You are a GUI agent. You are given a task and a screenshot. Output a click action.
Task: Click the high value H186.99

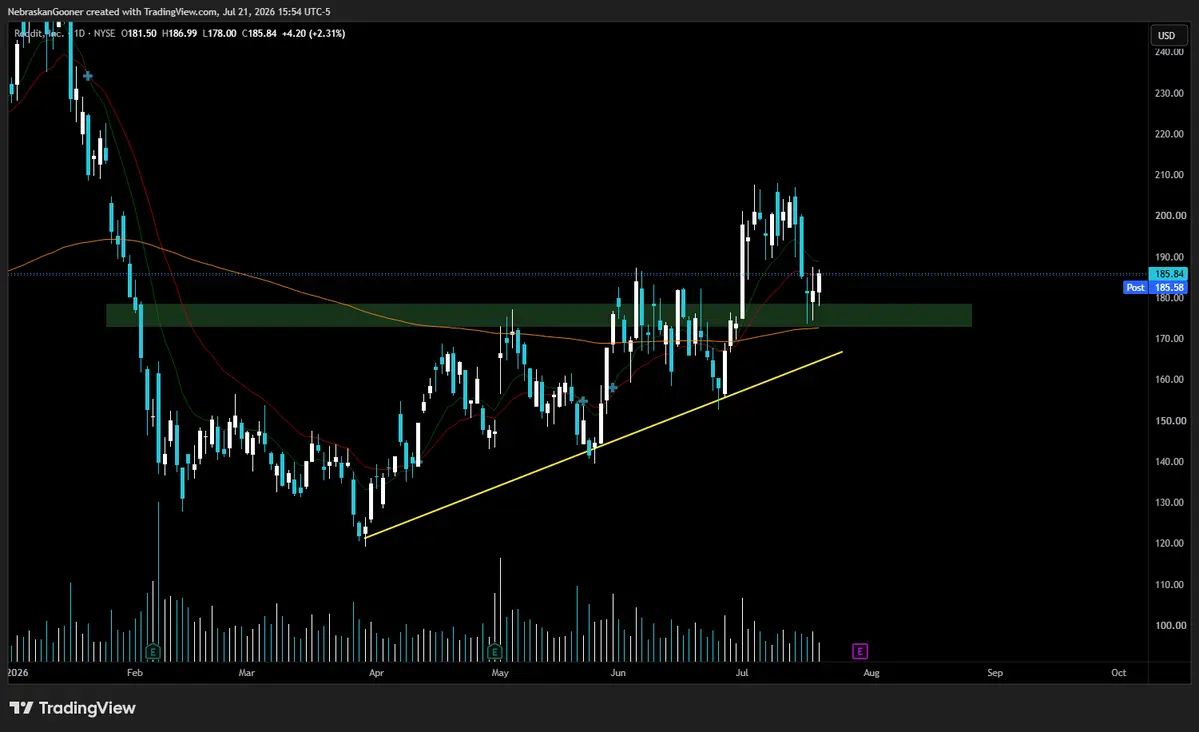tap(180, 34)
